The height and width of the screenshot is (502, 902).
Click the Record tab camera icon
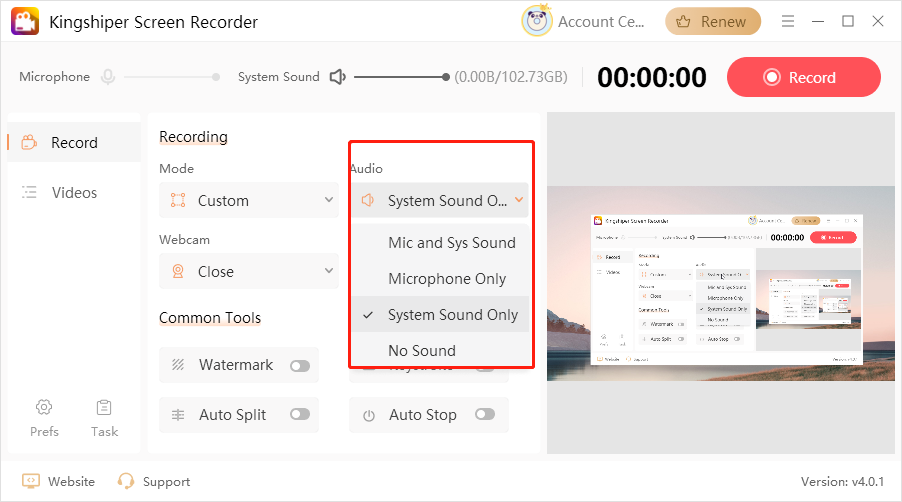(x=29, y=142)
